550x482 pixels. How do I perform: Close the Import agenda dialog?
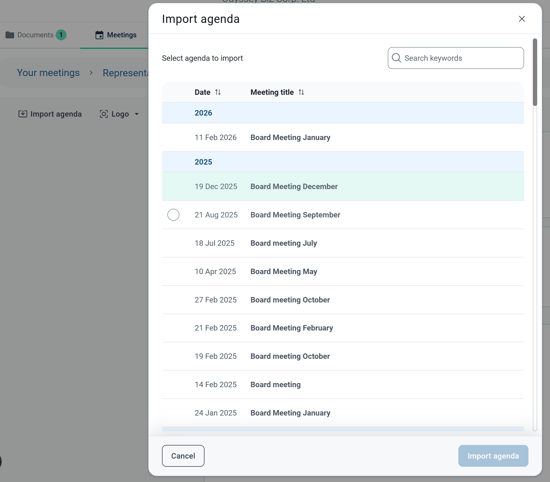(522, 19)
